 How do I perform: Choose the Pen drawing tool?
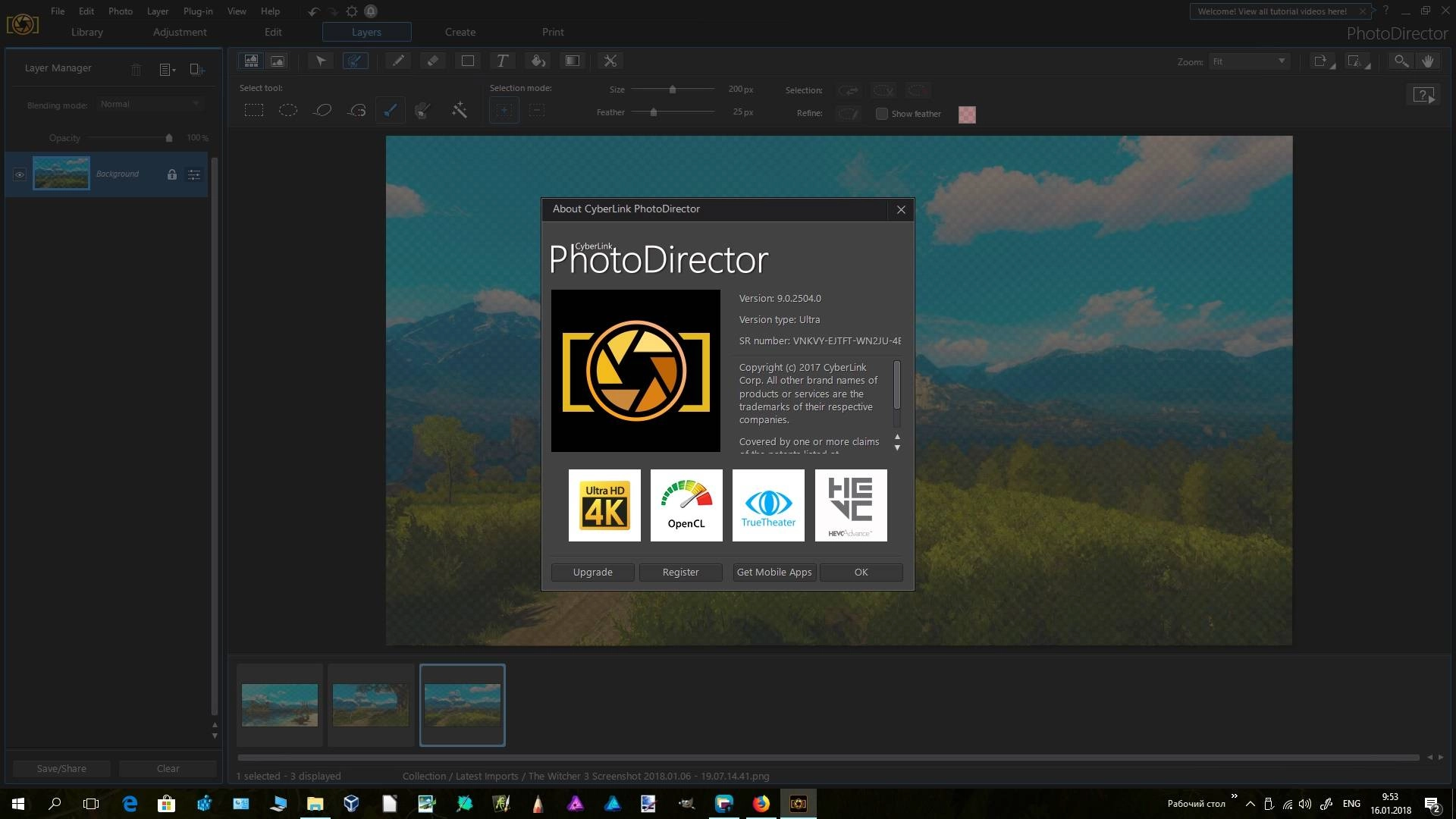[398, 61]
